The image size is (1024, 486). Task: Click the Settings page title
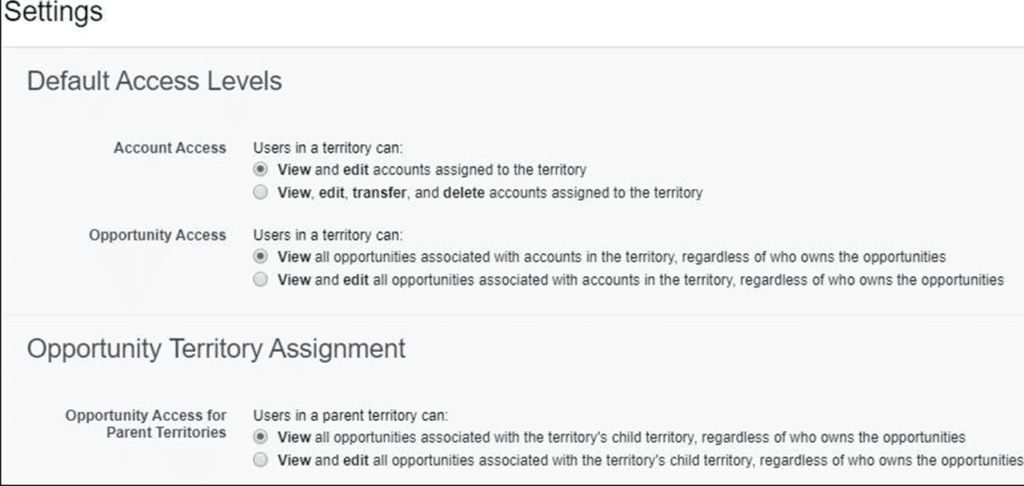click(52, 14)
